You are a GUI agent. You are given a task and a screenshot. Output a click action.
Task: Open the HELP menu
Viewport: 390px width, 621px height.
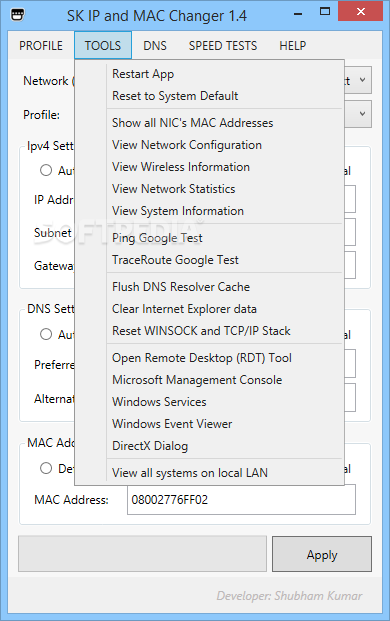[x=293, y=46]
